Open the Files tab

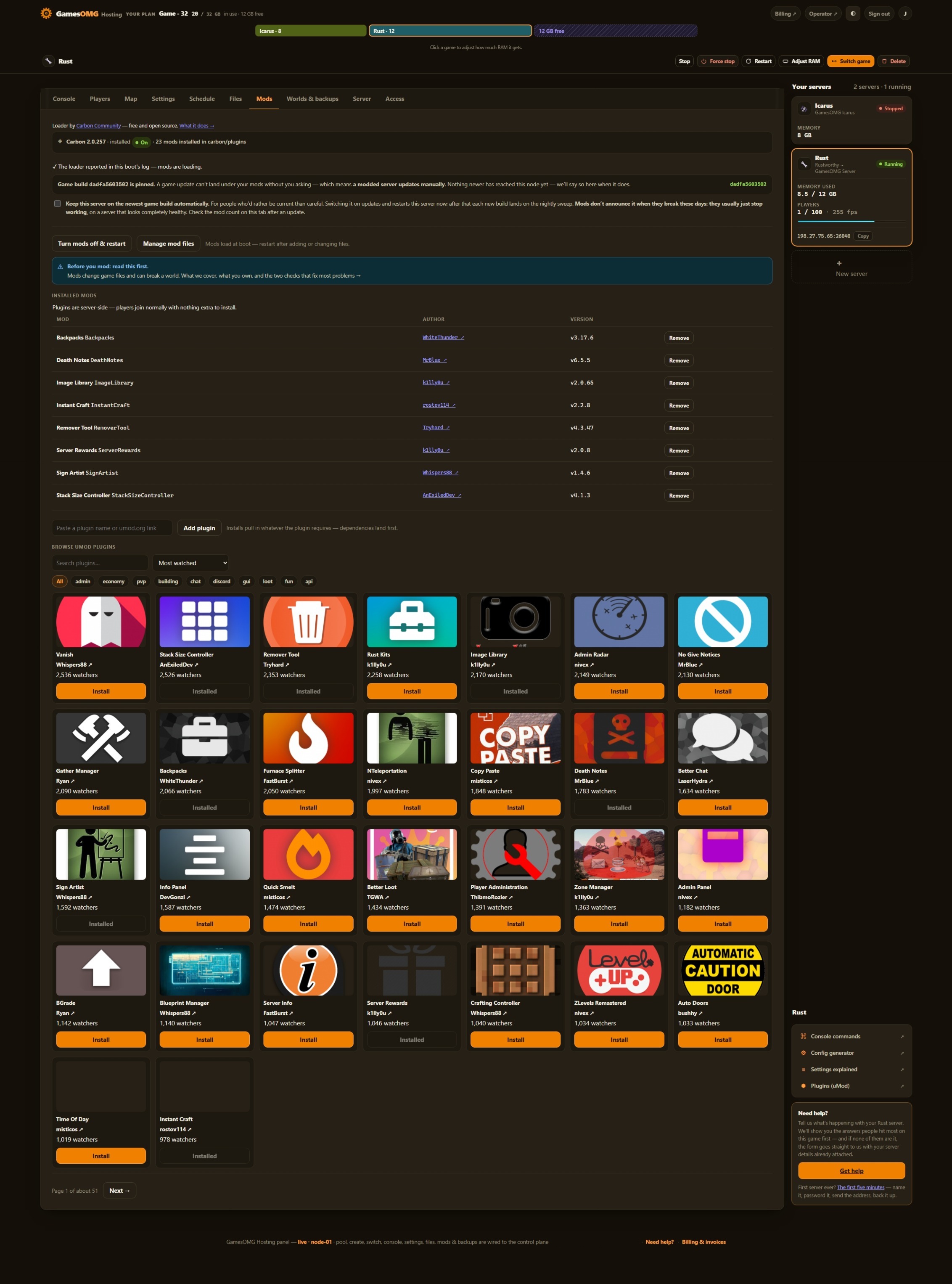click(235, 98)
